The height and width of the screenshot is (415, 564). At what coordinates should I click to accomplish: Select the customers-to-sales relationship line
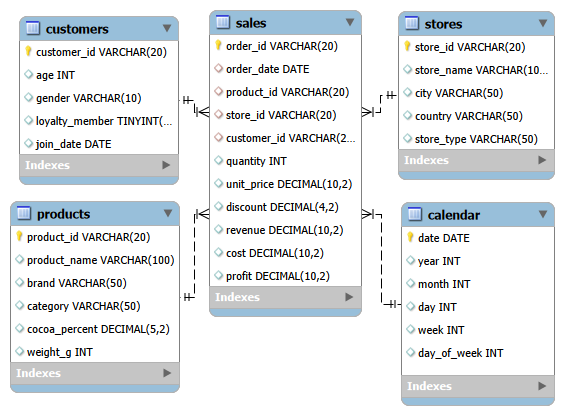point(195,106)
